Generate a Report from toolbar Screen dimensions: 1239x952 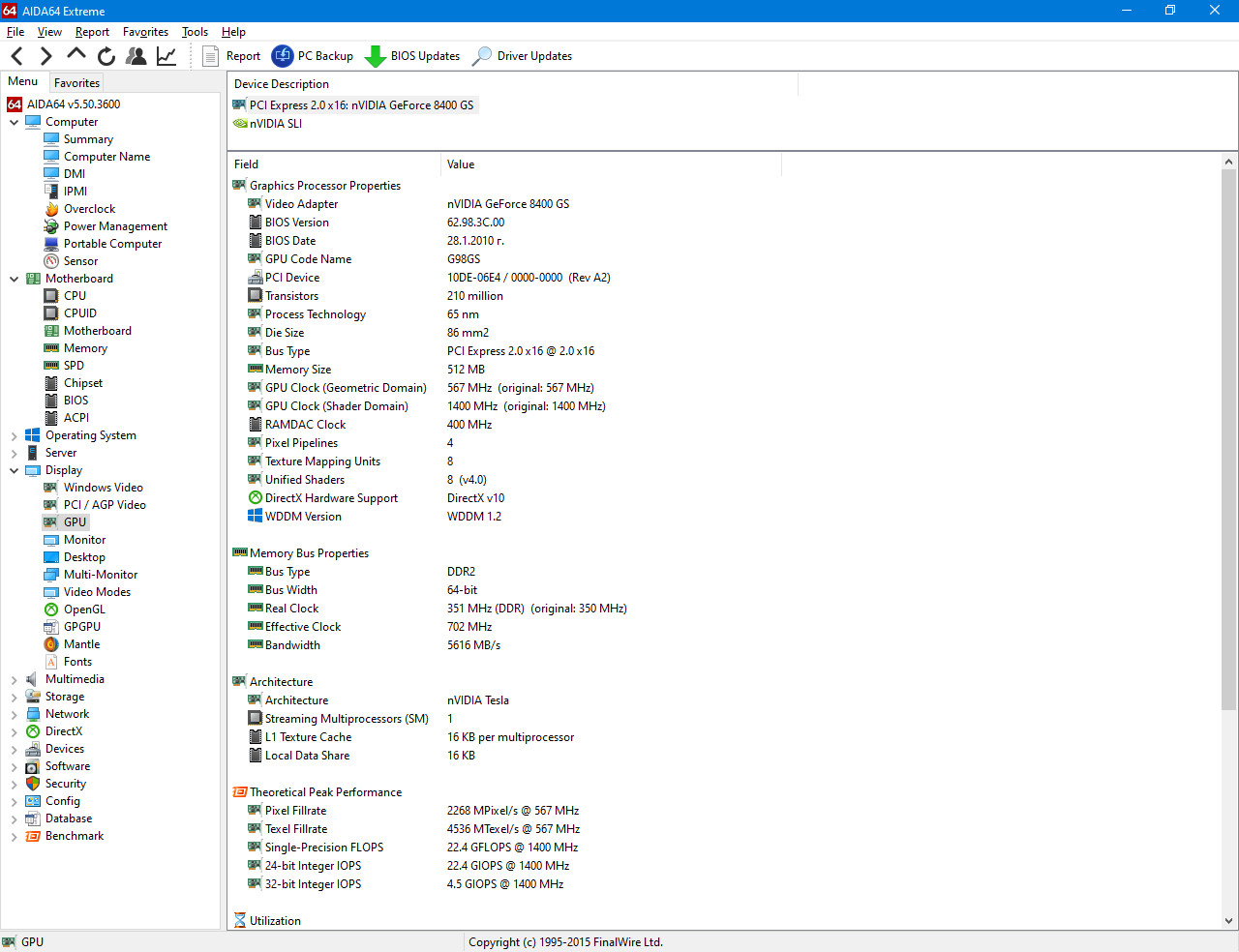pyautogui.click(x=232, y=56)
